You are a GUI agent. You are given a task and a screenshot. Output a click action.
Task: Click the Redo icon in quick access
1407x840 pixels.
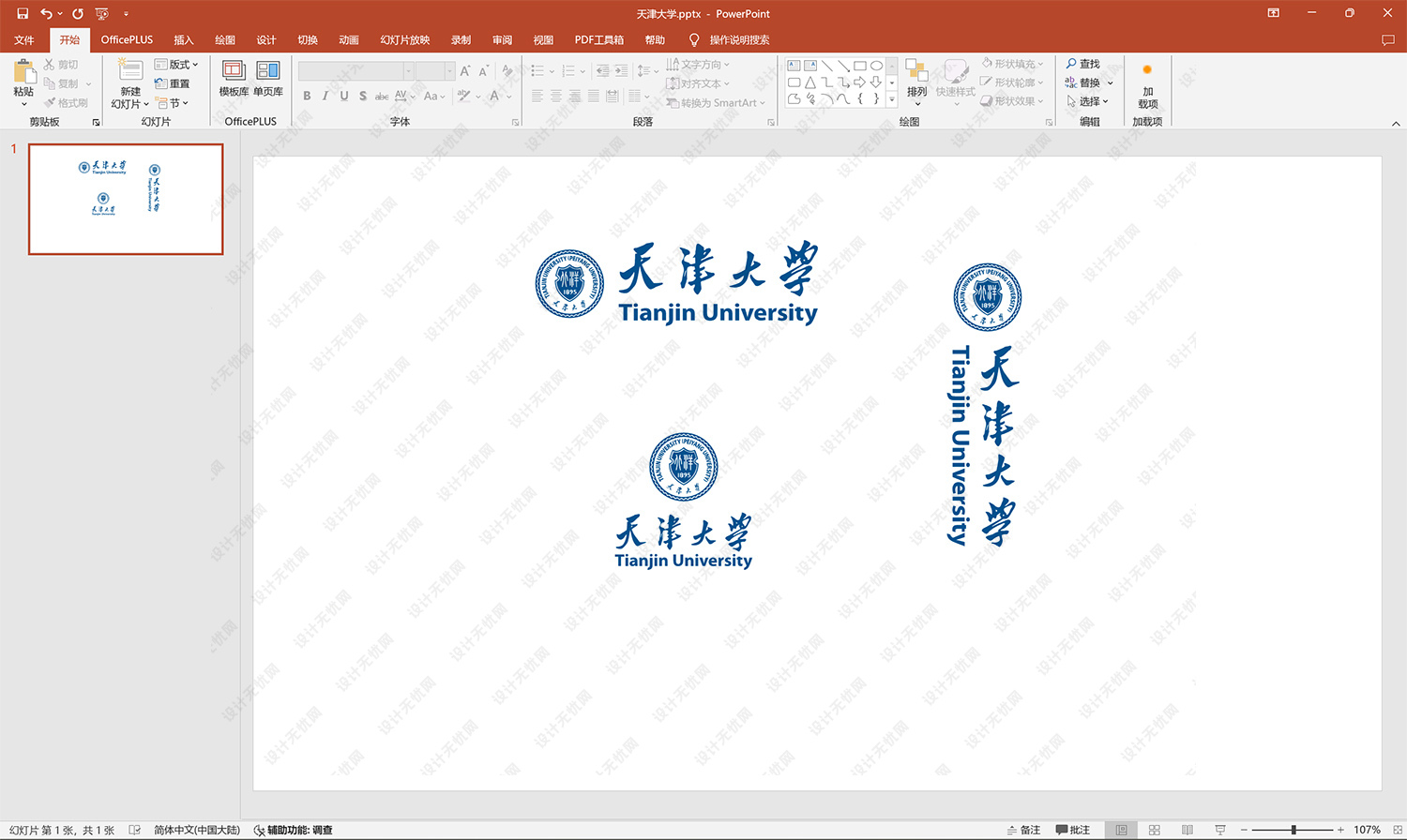[78, 13]
